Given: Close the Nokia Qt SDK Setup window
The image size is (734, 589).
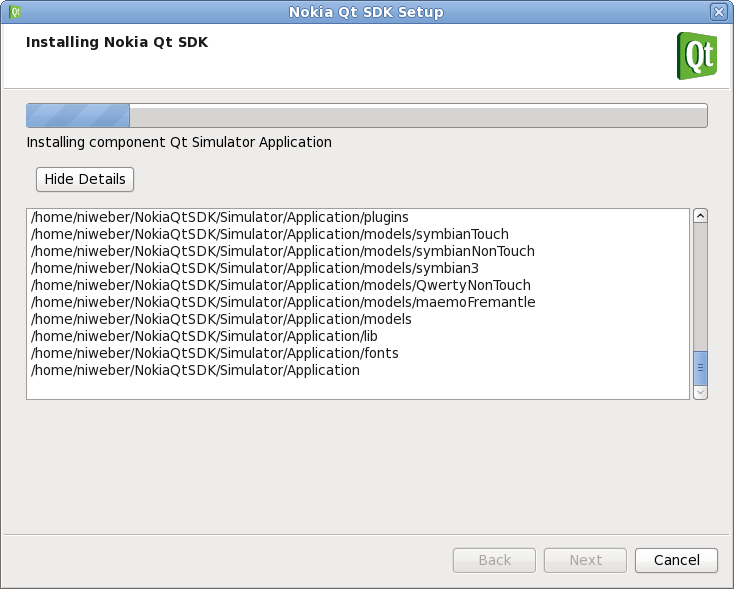Looking at the screenshot, I should [x=718, y=12].
